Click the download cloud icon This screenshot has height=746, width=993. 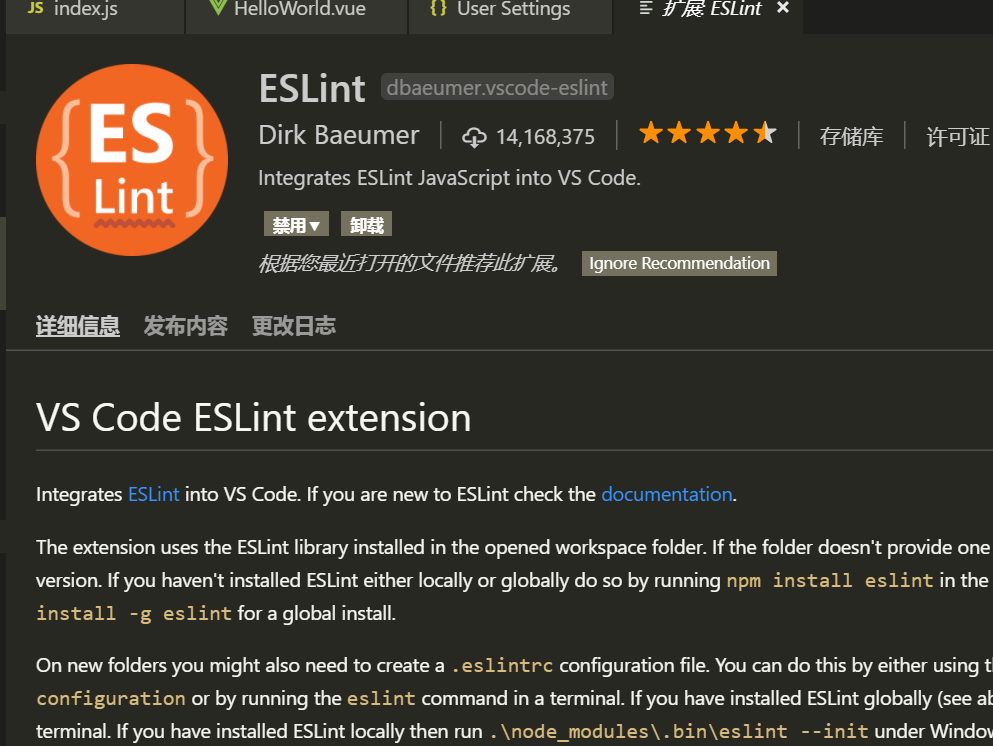pos(474,137)
